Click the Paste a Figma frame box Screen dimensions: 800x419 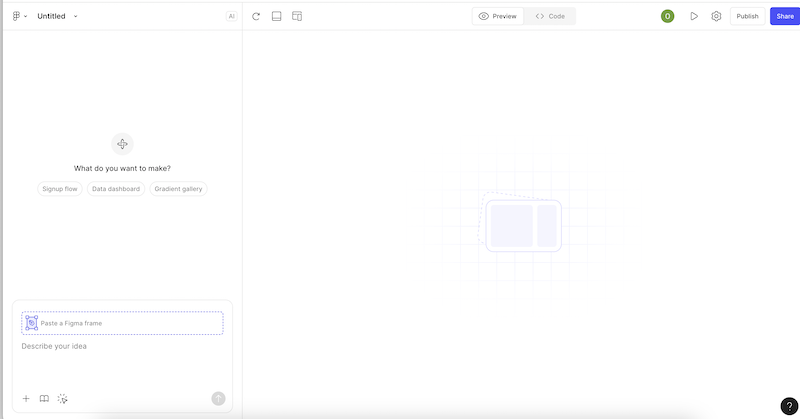point(122,323)
